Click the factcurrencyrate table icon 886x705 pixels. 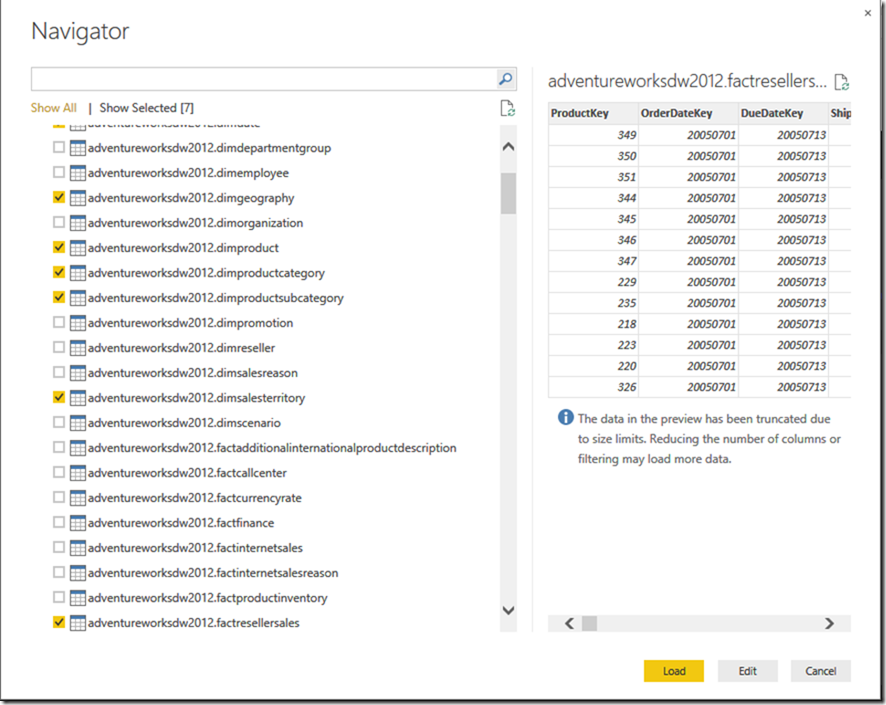click(77, 498)
